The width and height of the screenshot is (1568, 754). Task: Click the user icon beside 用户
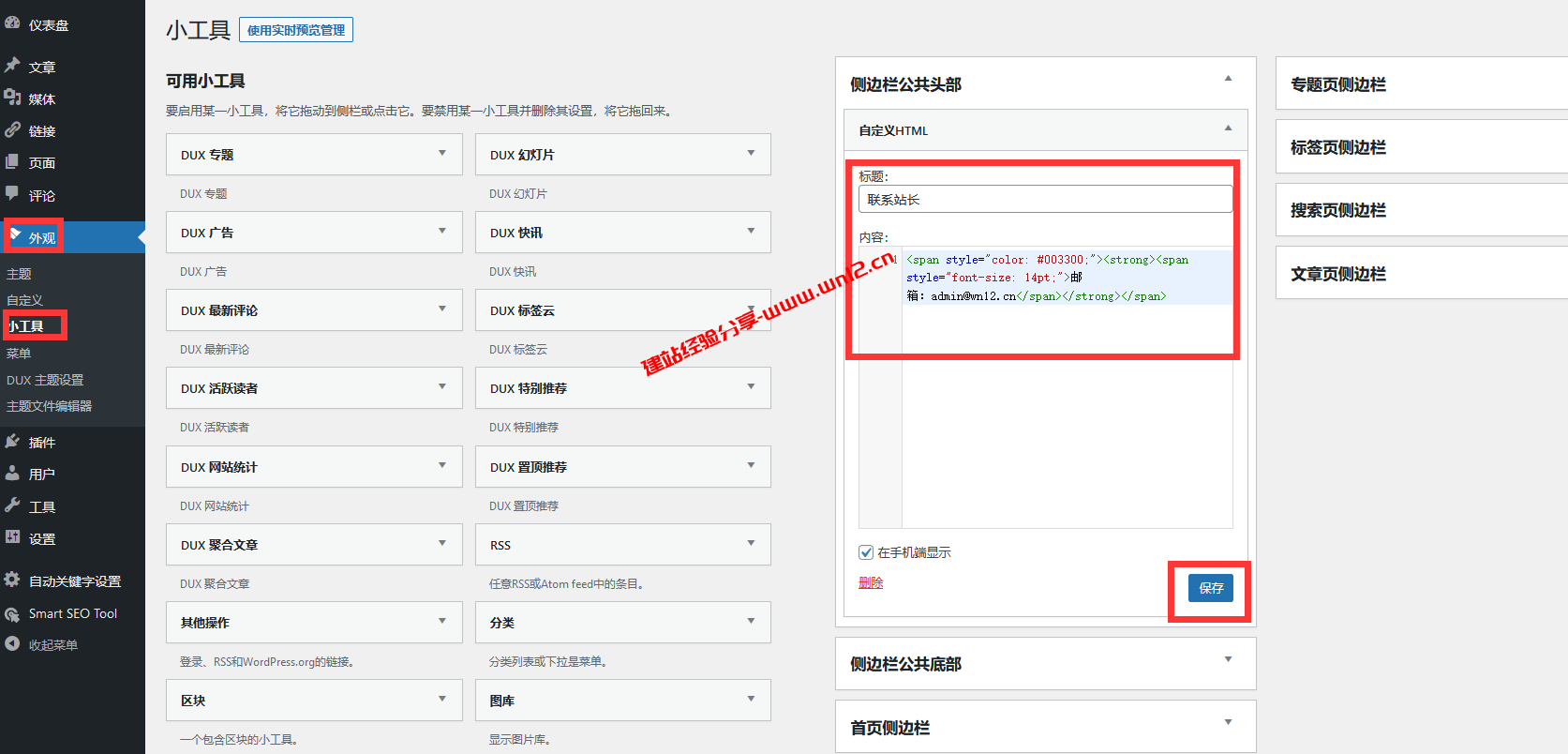coord(12,473)
